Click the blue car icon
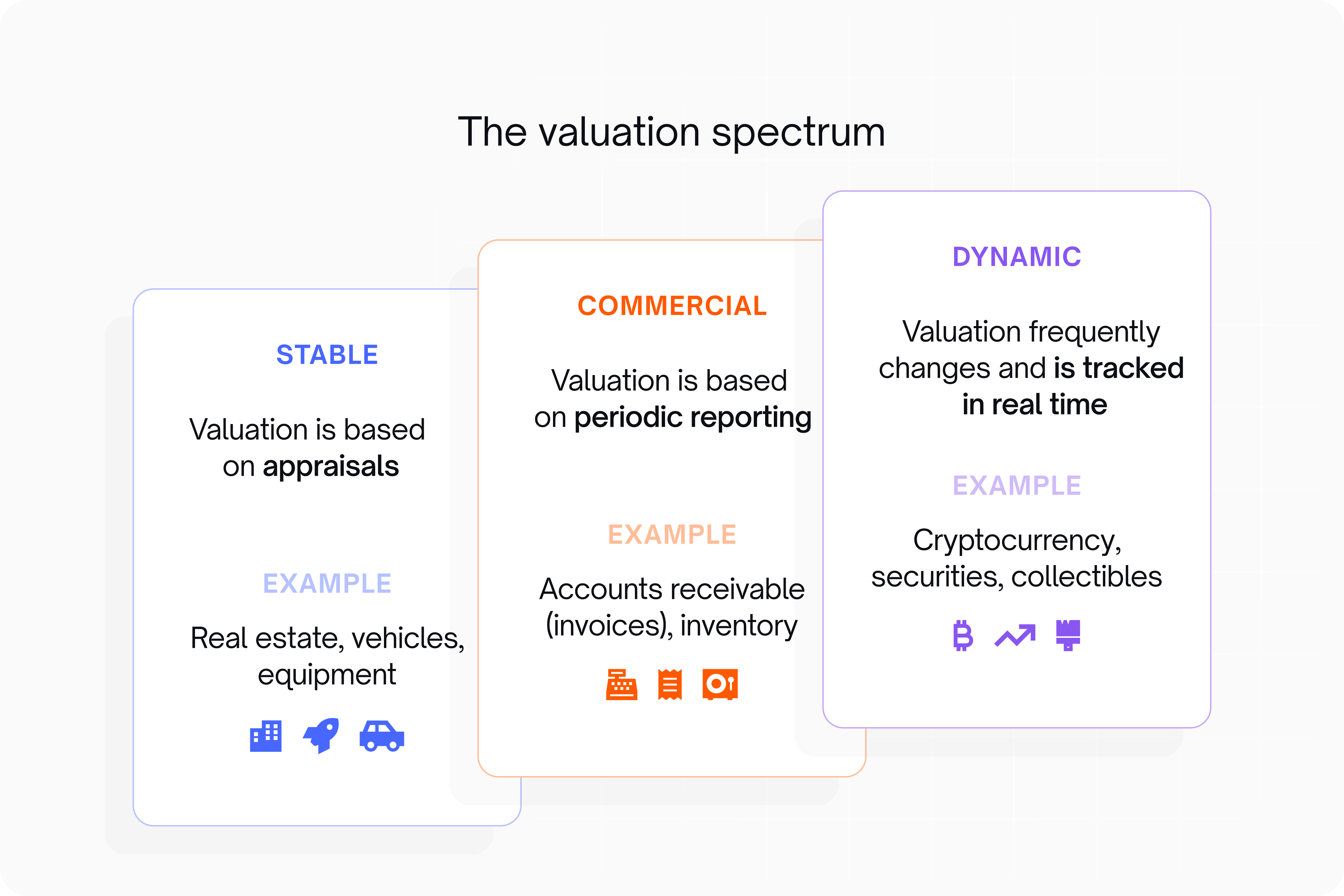The image size is (1344, 896). tap(382, 735)
